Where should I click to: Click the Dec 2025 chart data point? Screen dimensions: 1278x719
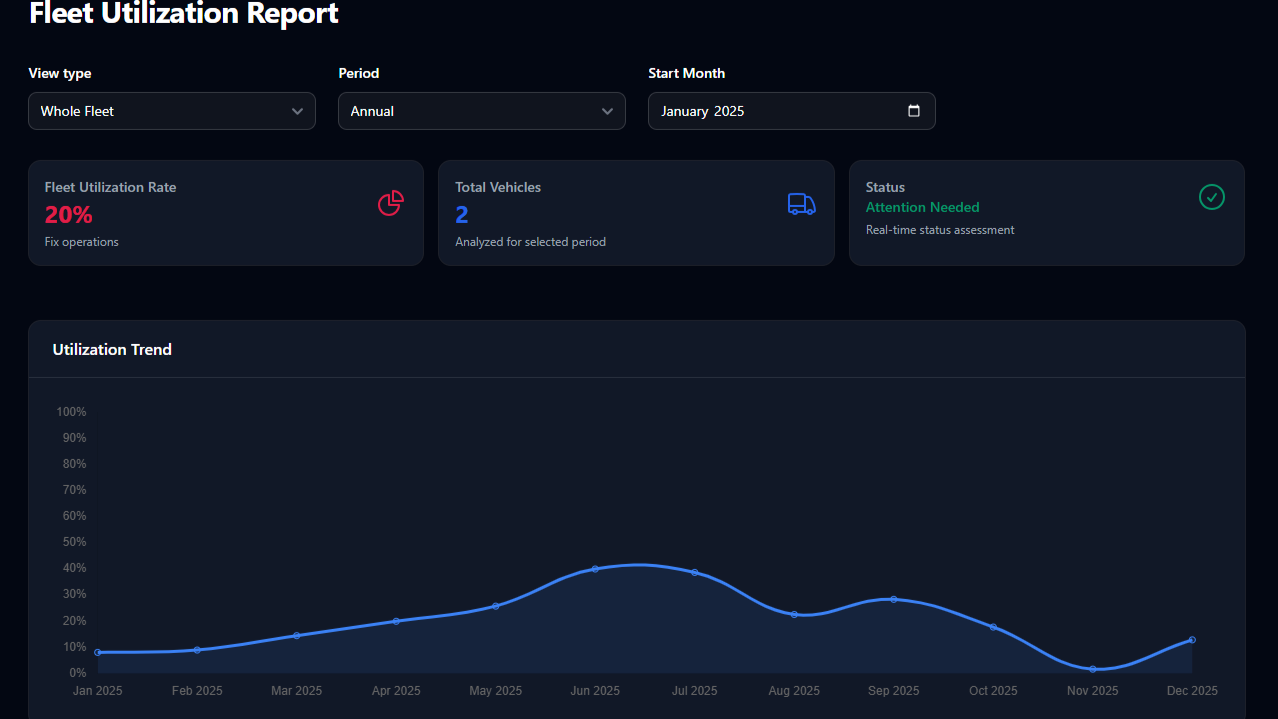tap(1192, 640)
